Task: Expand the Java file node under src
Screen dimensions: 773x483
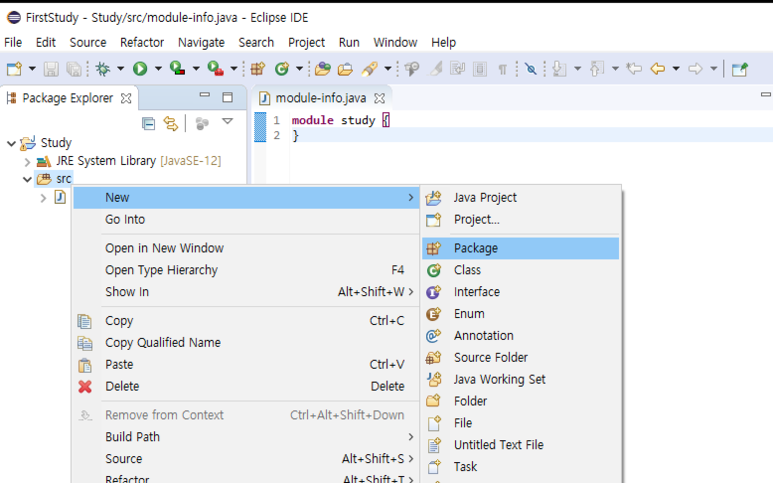Action: coord(43,198)
